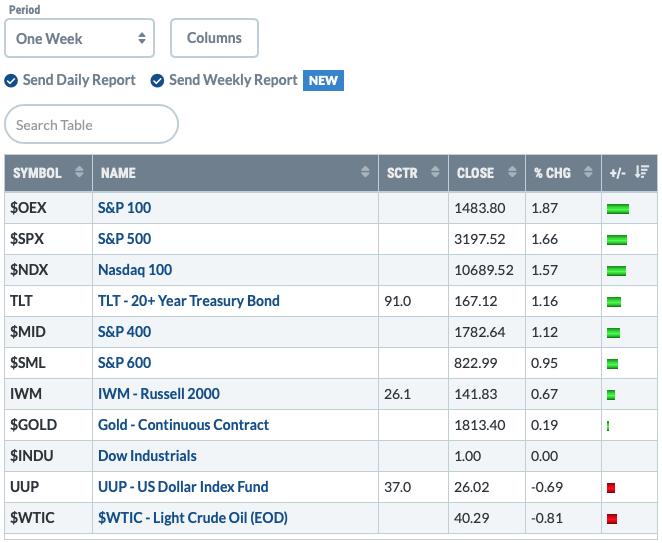
Task: Click the close value 1813.40
Action: [x=480, y=425]
